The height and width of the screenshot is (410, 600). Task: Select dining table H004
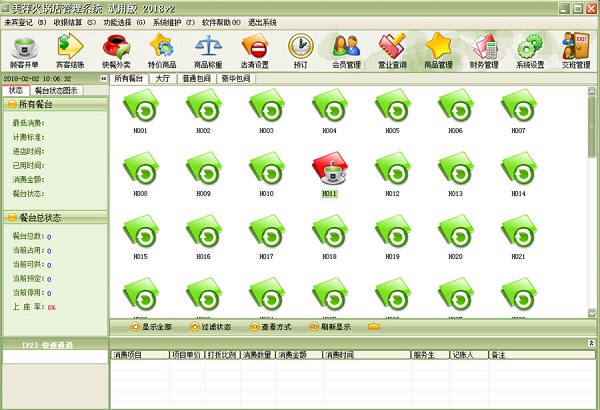pyautogui.click(x=329, y=111)
